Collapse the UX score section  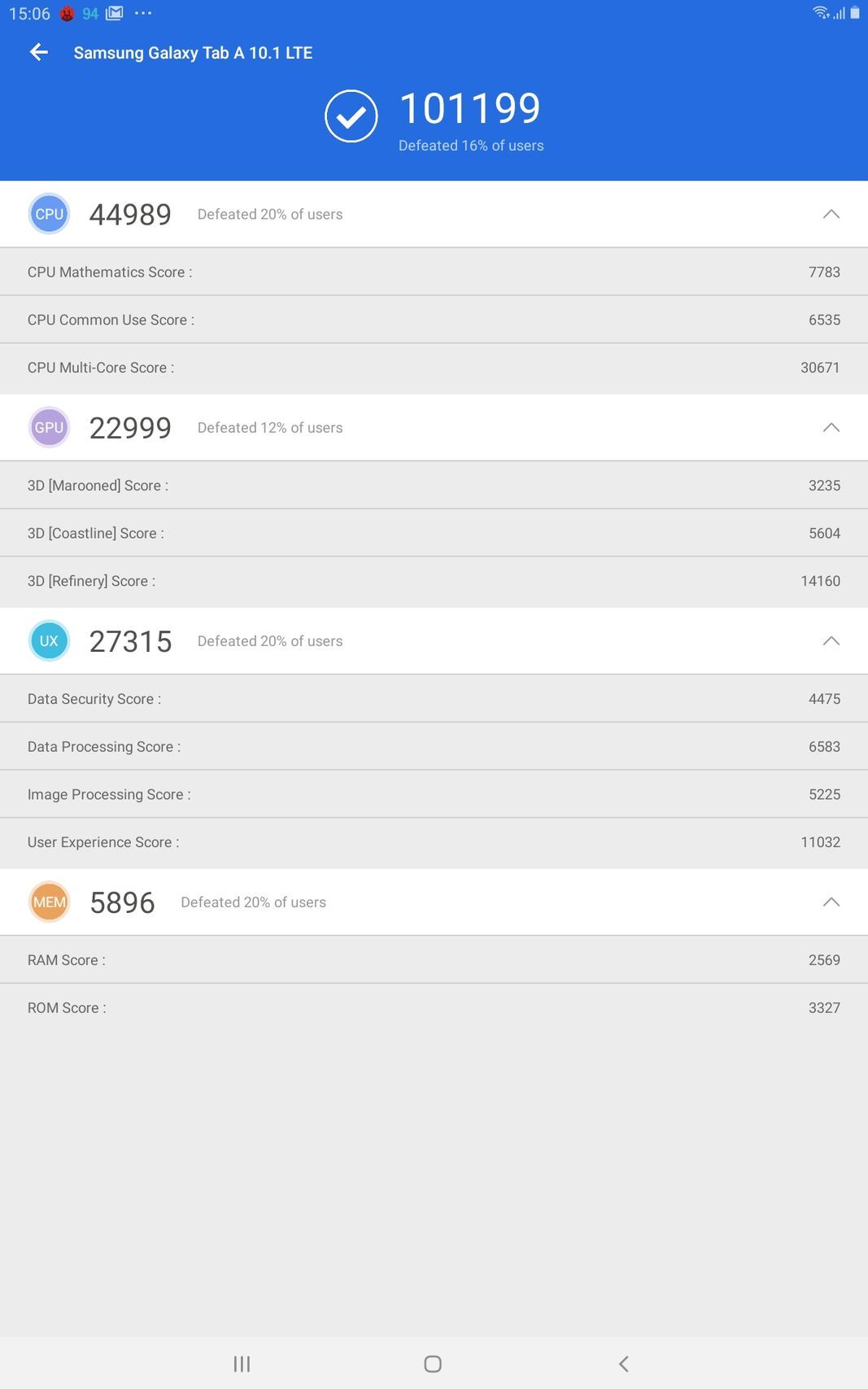point(831,641)
